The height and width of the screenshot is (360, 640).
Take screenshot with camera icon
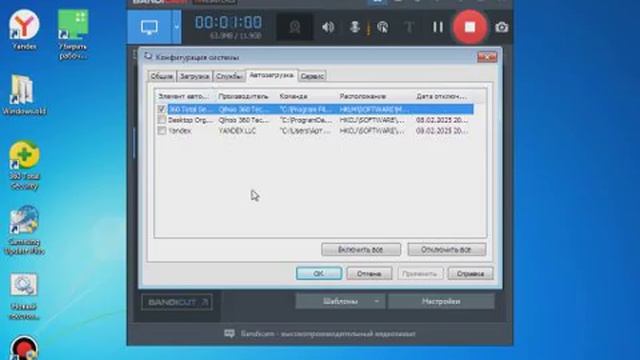click(502, 27)
